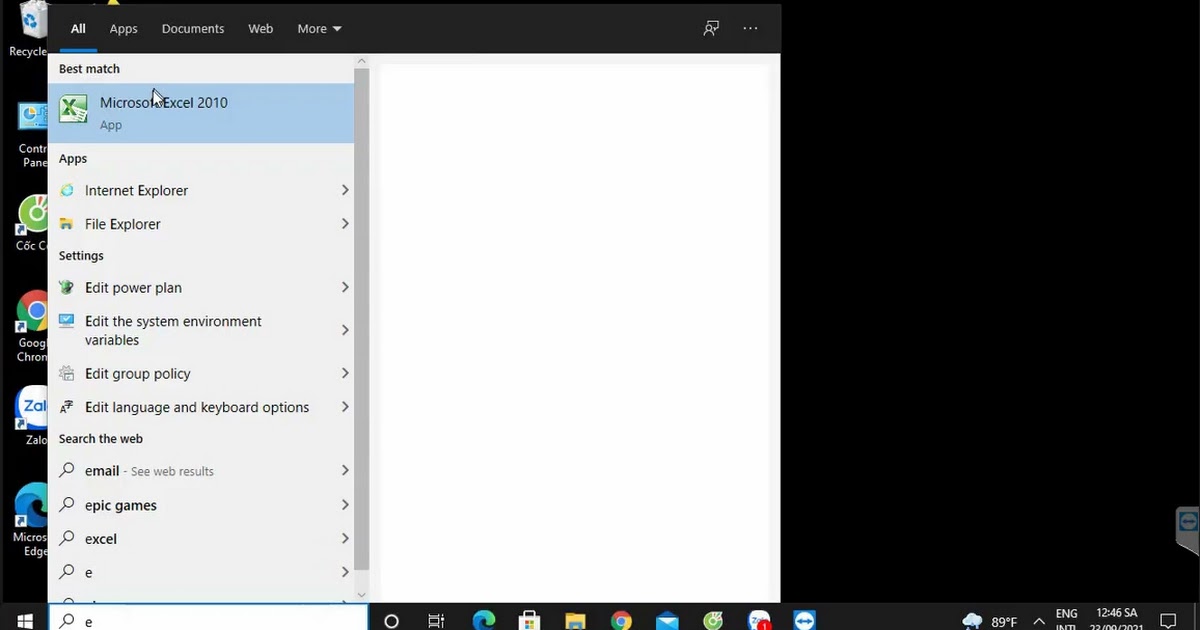Viewport: 1200px width, 630px height.
Task: Select 'Edit group policy' text
Action: pos(138,374)
